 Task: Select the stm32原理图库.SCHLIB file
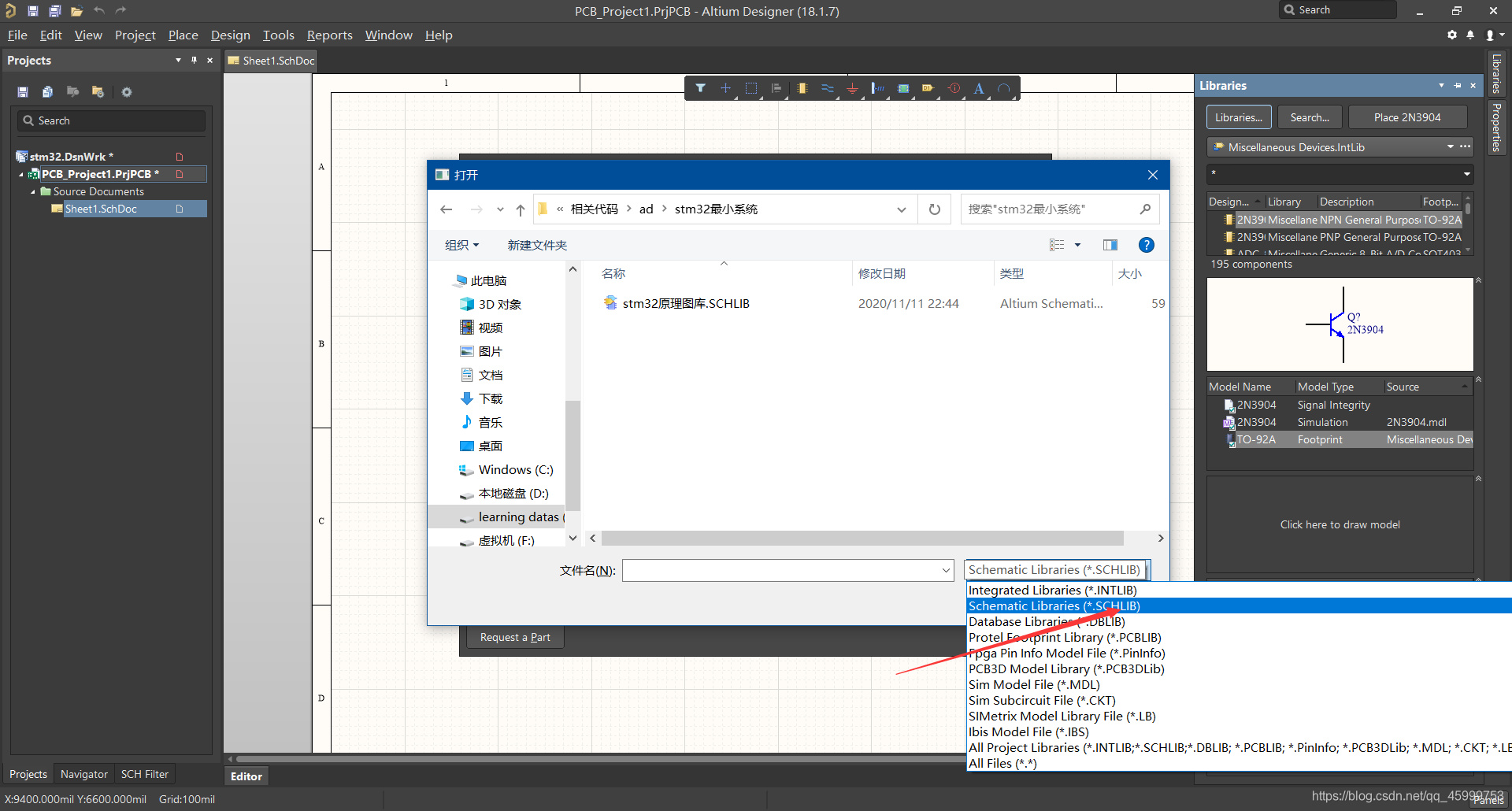[x=685, y=303]
